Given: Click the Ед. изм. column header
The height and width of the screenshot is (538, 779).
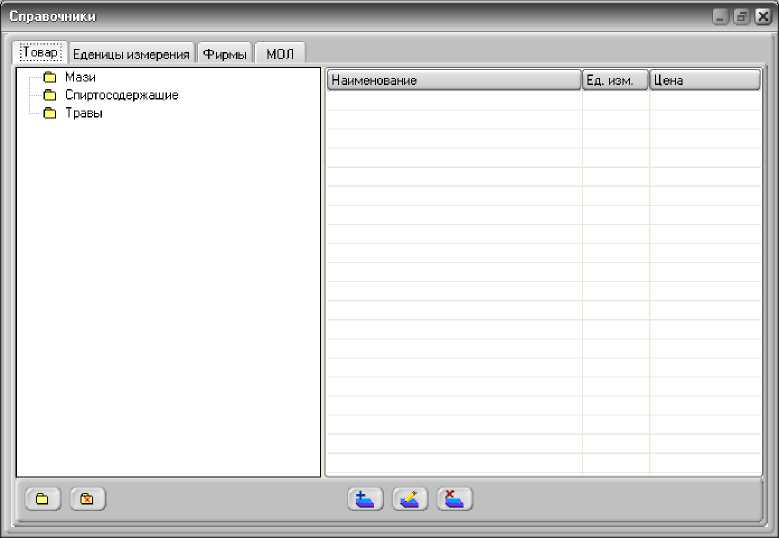Looking at the screenshot, I should tap(615, 80).
